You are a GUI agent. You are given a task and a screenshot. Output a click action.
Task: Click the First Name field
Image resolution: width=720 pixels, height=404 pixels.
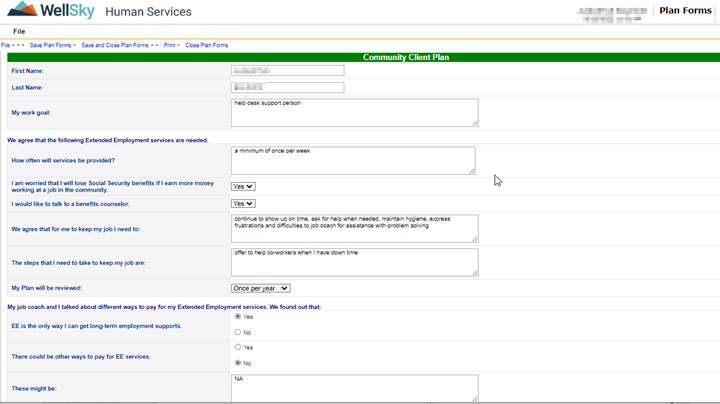tap(287, 71)
